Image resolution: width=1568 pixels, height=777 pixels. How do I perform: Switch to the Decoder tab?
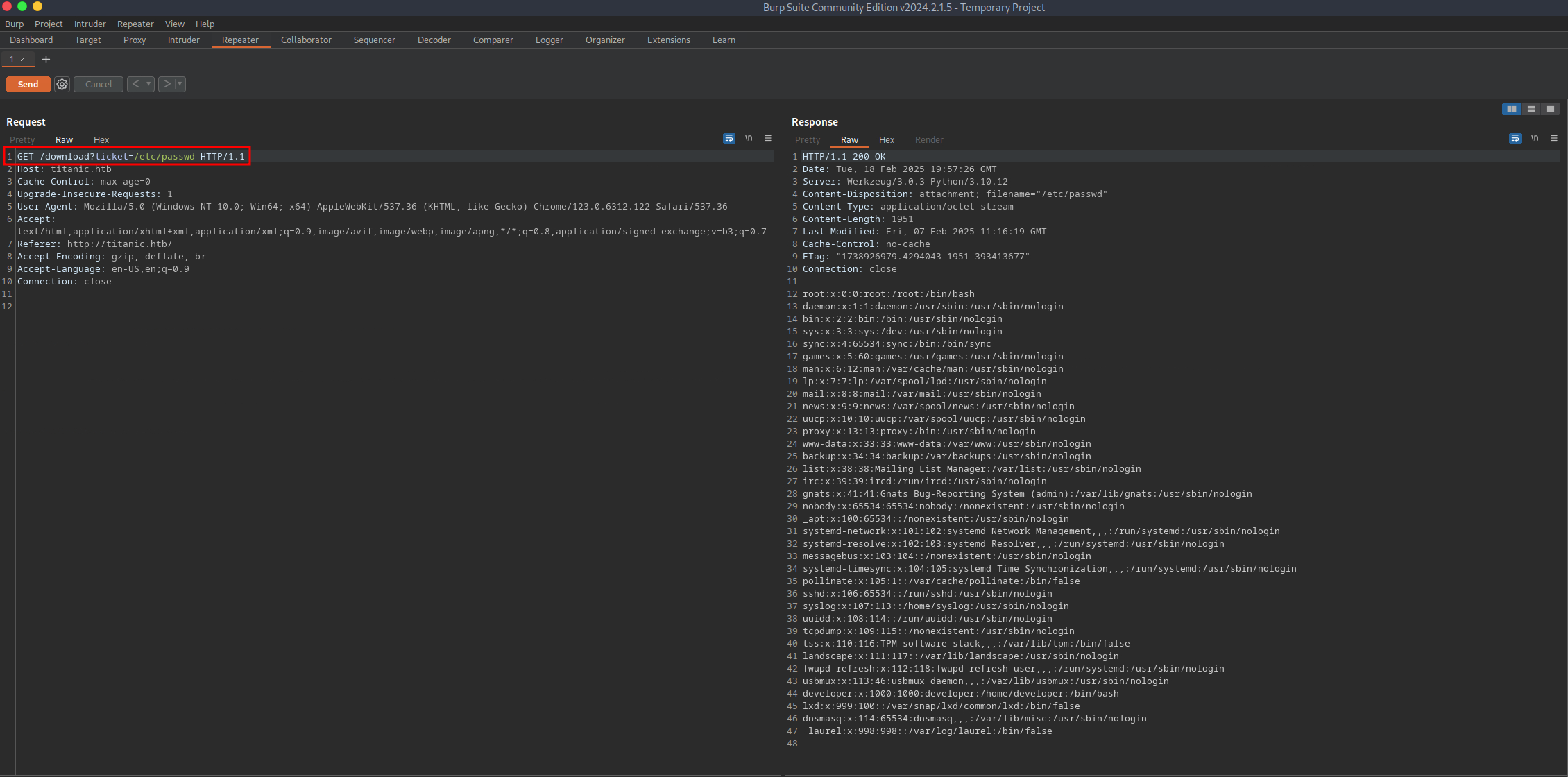tap(434, 40)
